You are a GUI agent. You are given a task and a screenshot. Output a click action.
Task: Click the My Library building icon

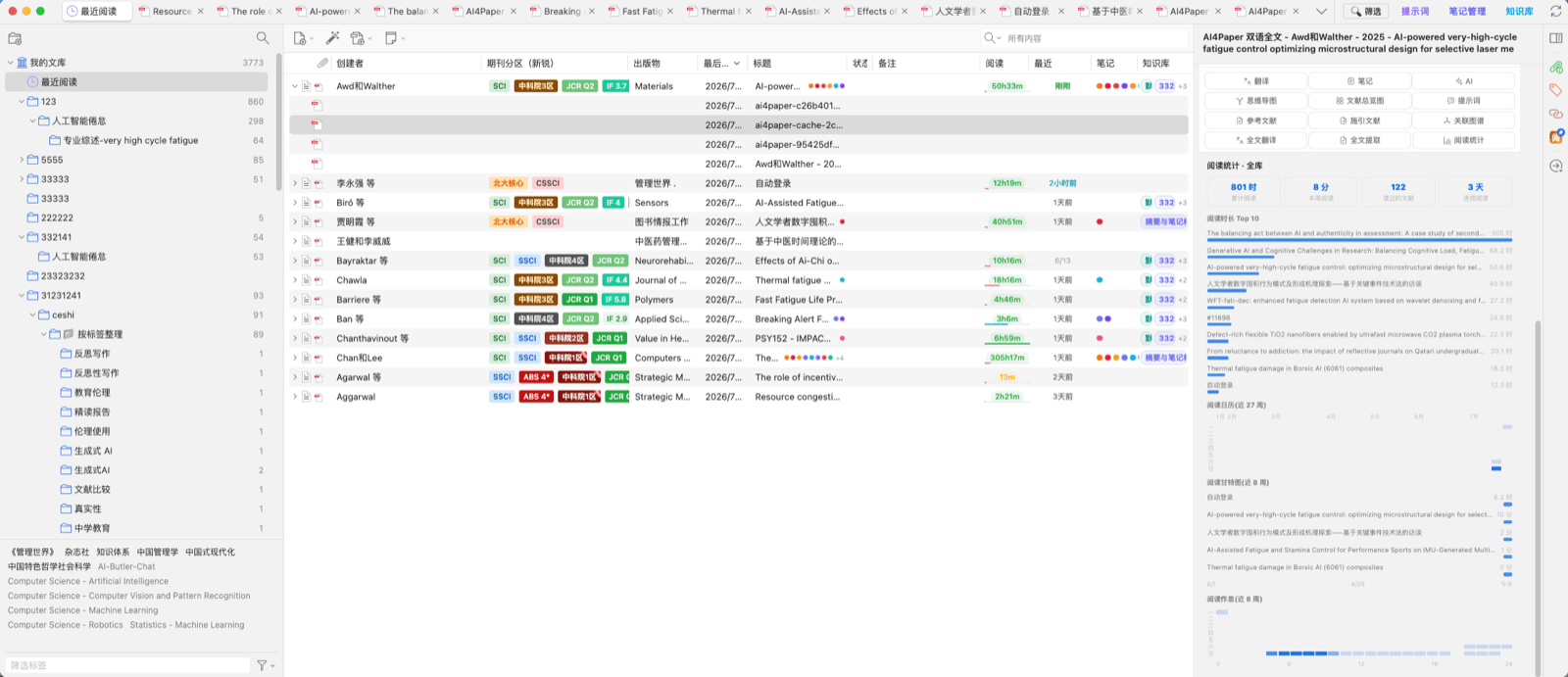22,63
